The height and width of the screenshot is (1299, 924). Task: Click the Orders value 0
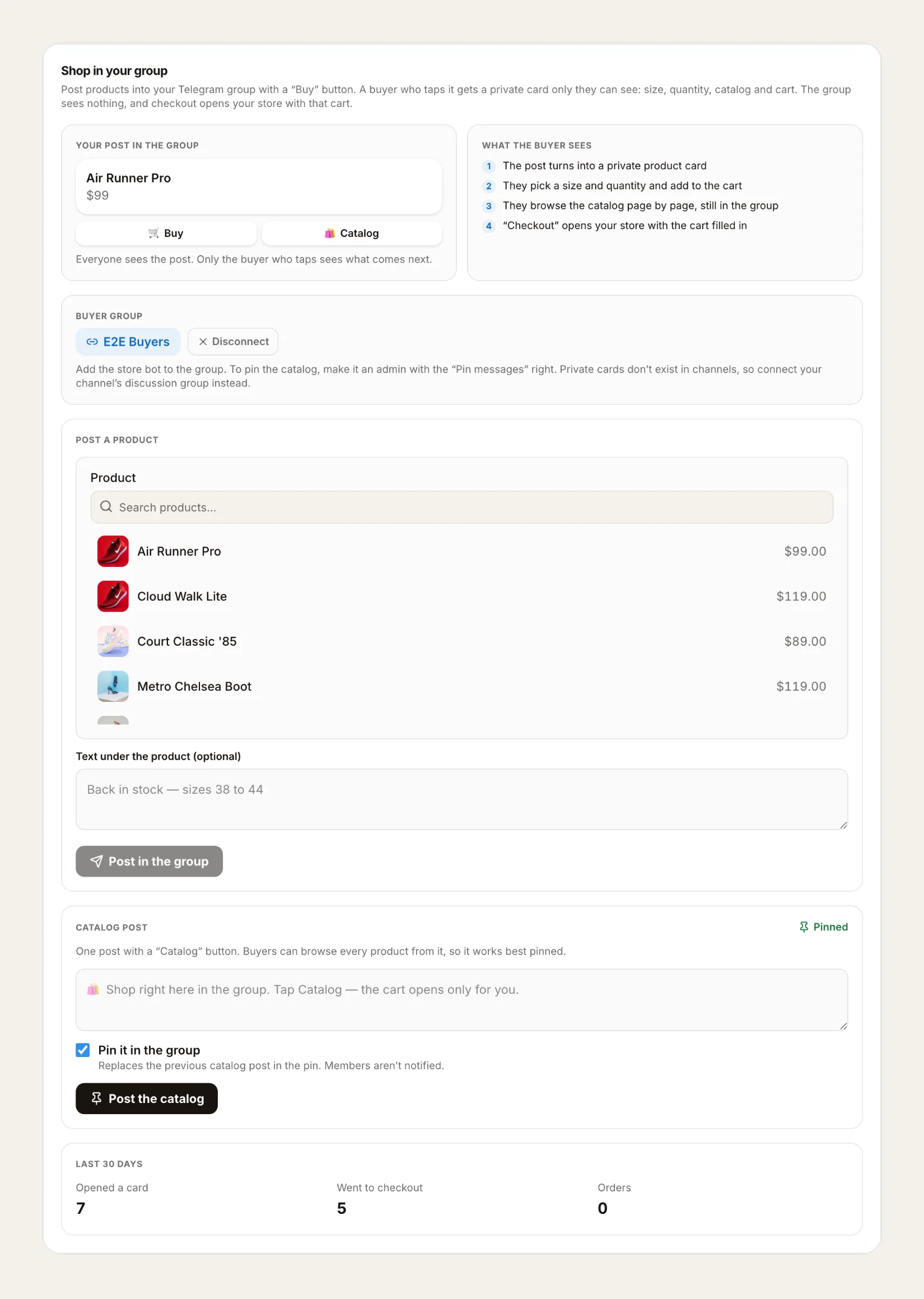(602, 1207)
